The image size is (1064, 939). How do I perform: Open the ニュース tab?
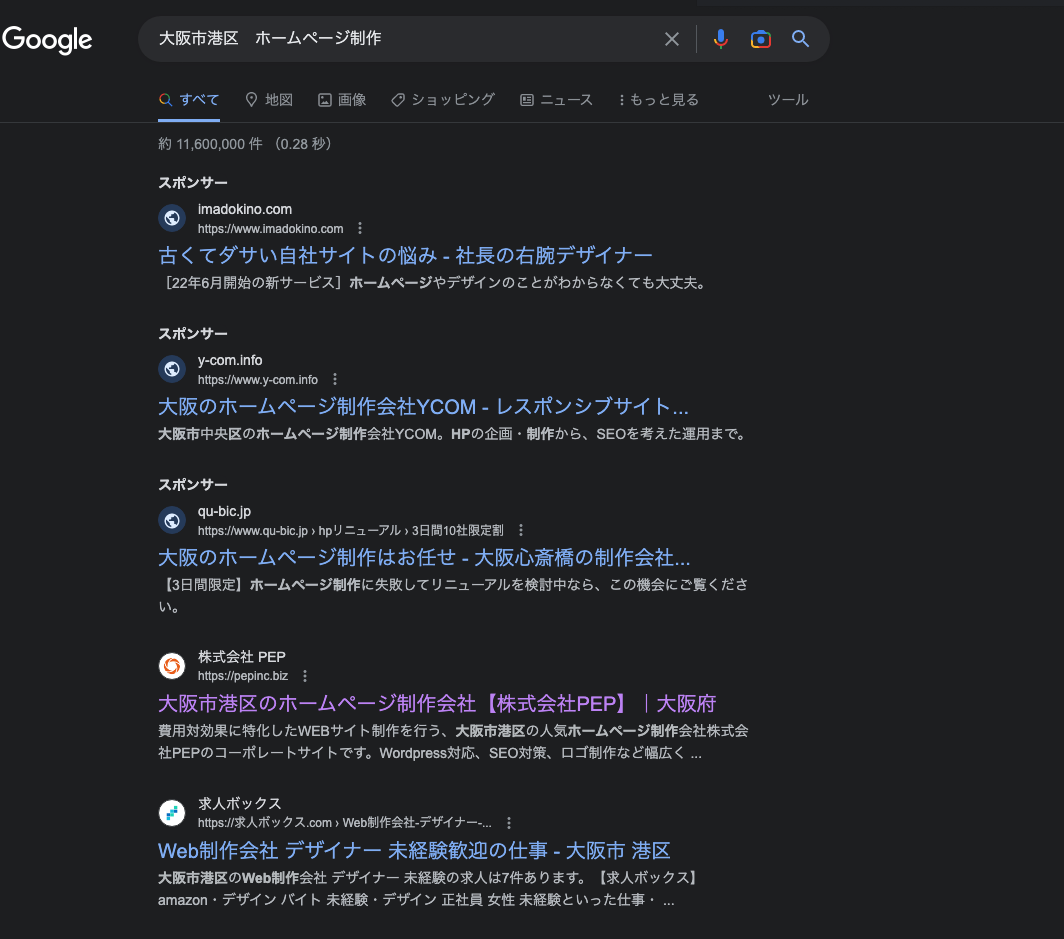point(556,100)
